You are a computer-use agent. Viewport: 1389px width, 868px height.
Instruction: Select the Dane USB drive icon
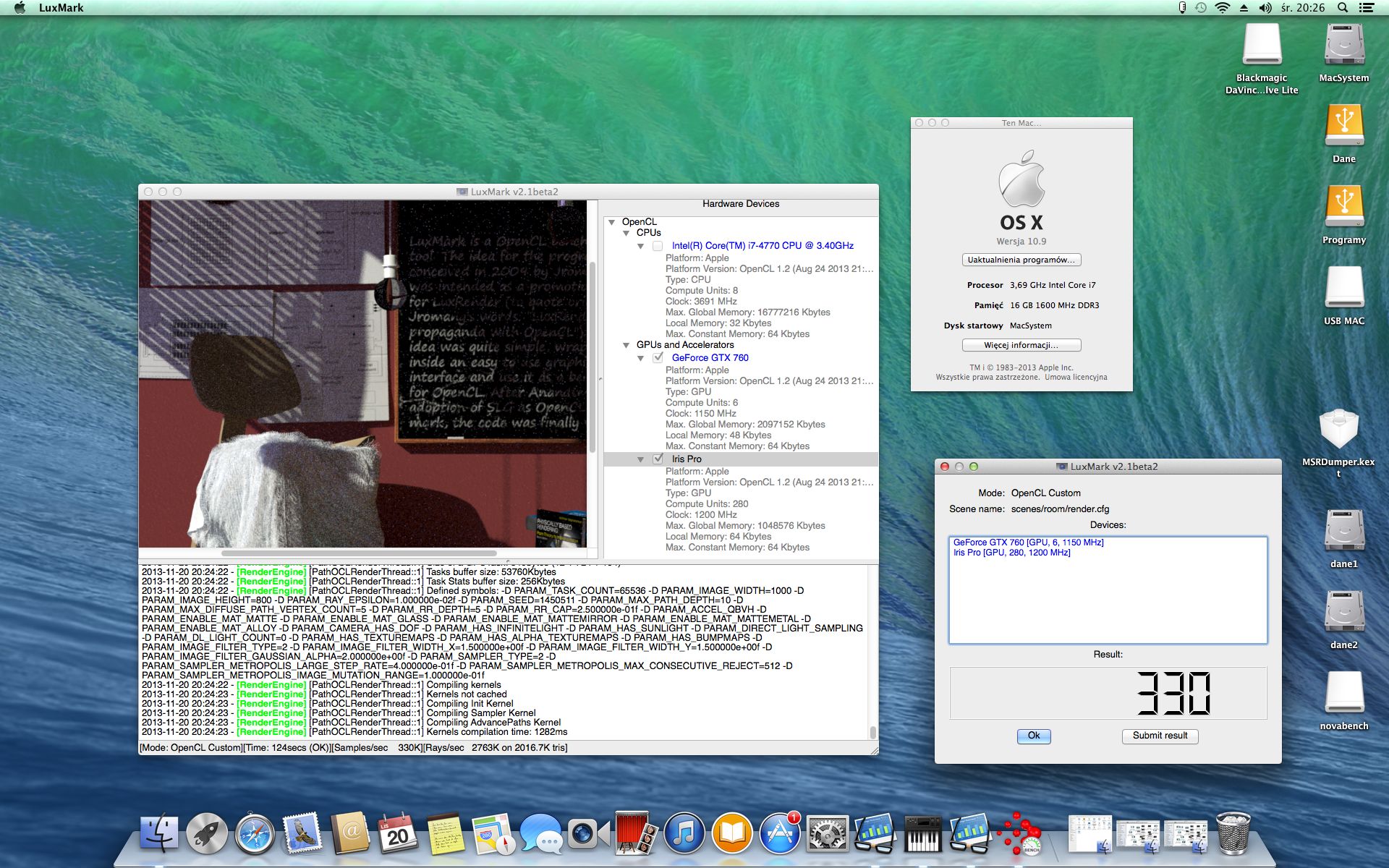pos(1344,134)
